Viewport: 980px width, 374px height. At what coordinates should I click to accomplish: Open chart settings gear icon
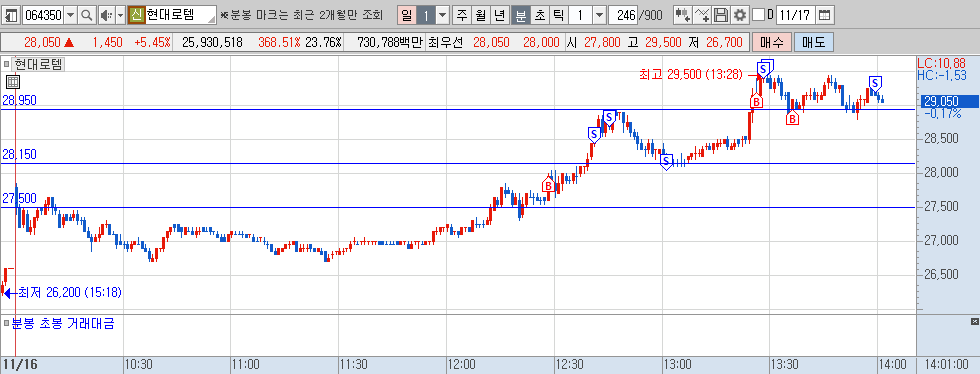coord(740,14)
